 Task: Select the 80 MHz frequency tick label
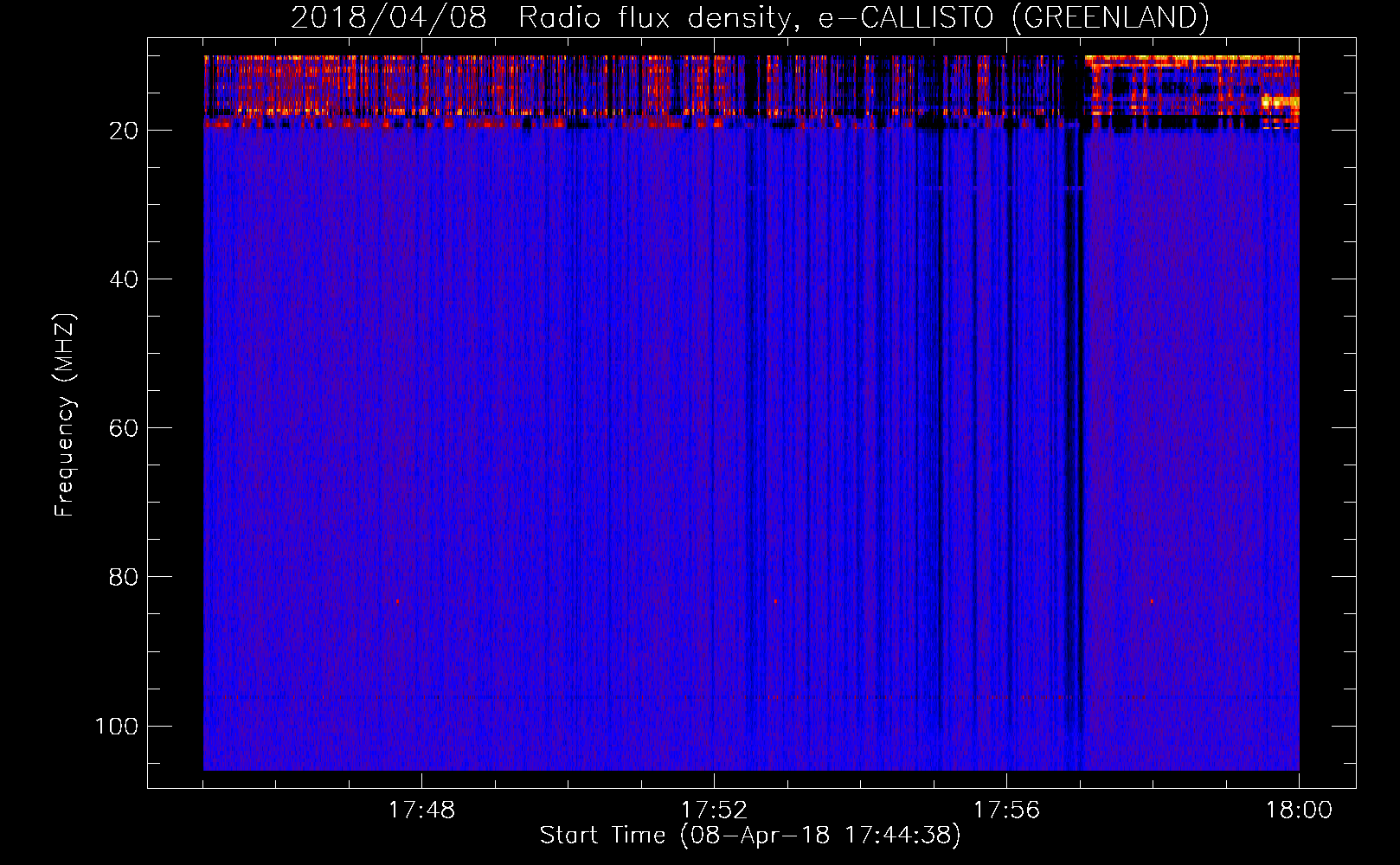point(124,577)
